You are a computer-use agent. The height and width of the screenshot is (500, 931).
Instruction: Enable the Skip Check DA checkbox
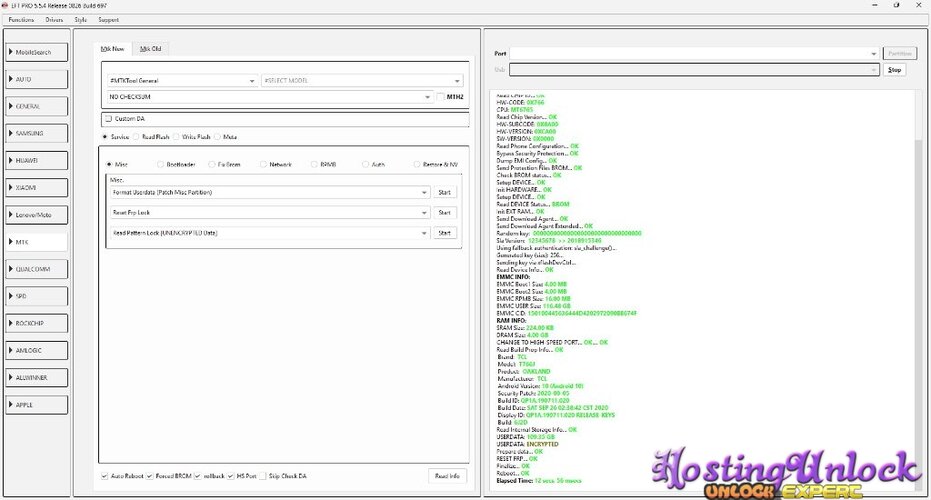[263, 476]
